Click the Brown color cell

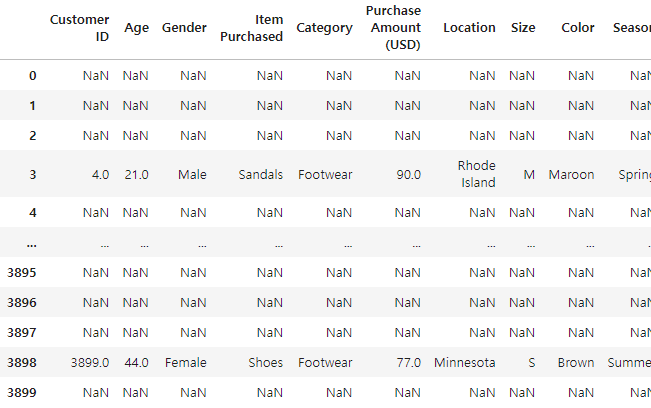(576, 363)
